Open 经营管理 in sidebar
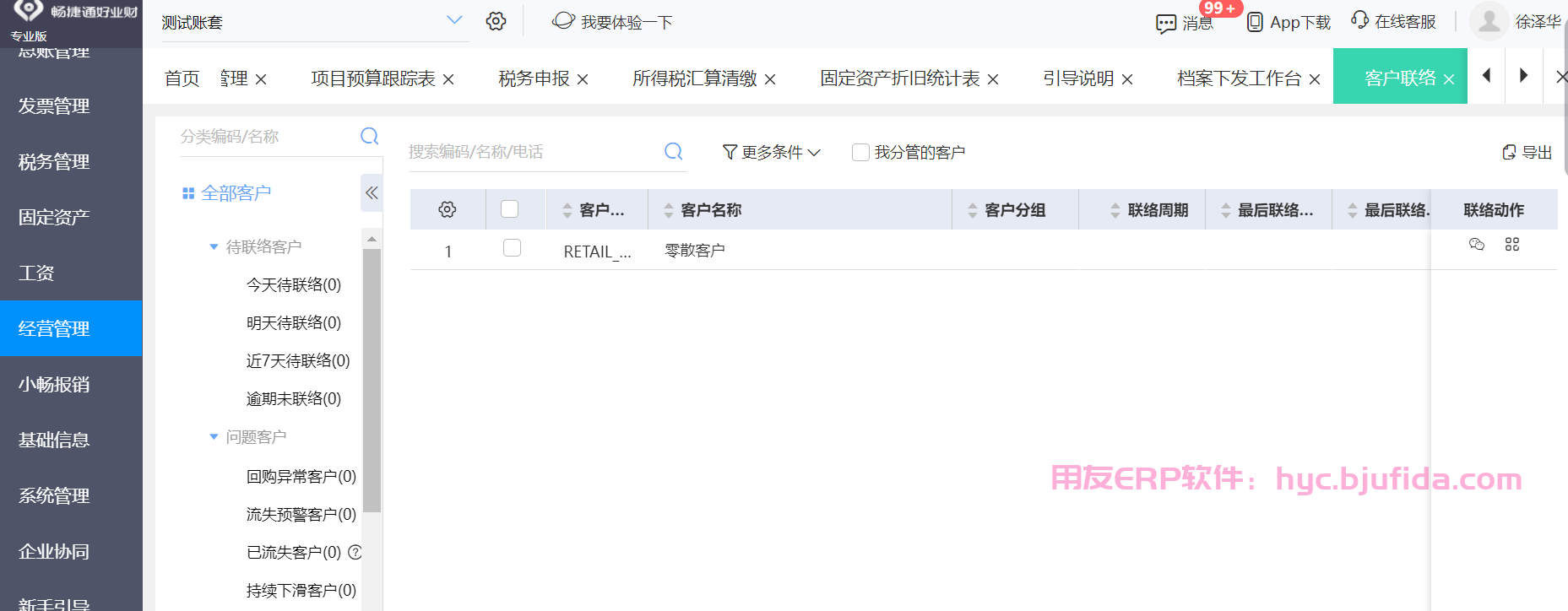1568x611 pixels. click(x=71, y=328)
